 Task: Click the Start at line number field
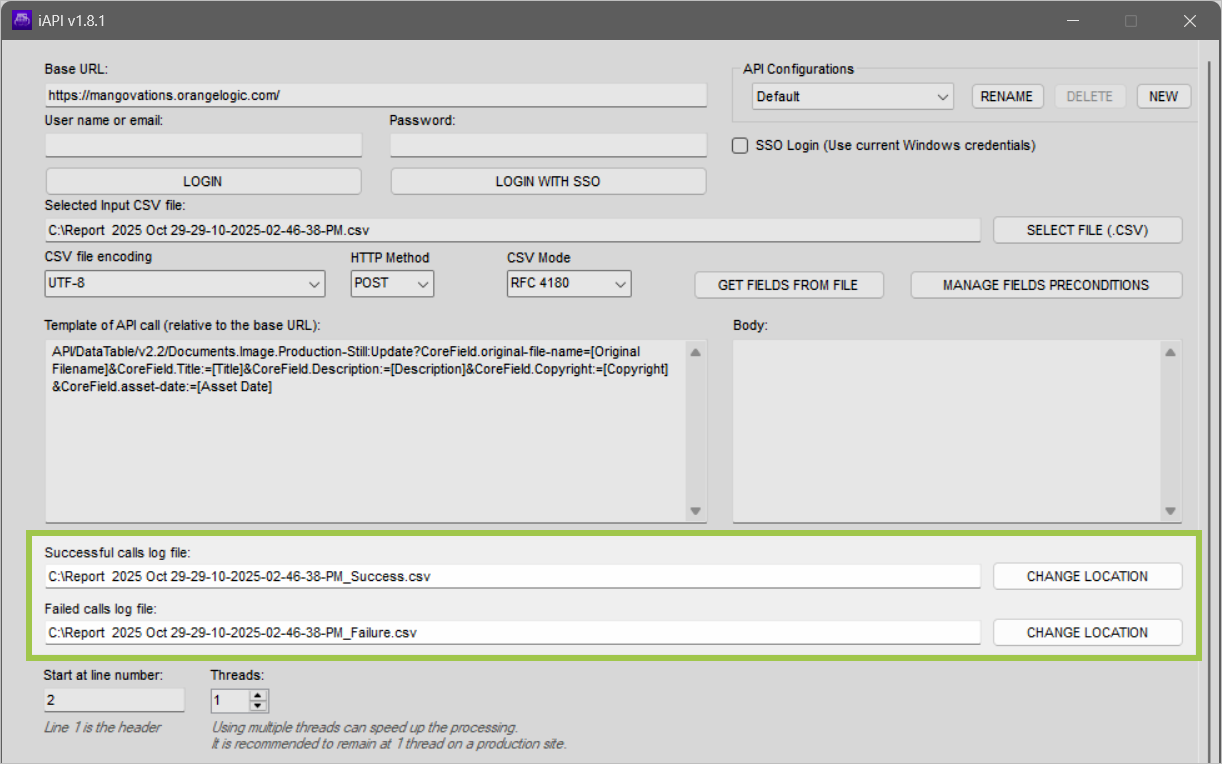(113, 699)
